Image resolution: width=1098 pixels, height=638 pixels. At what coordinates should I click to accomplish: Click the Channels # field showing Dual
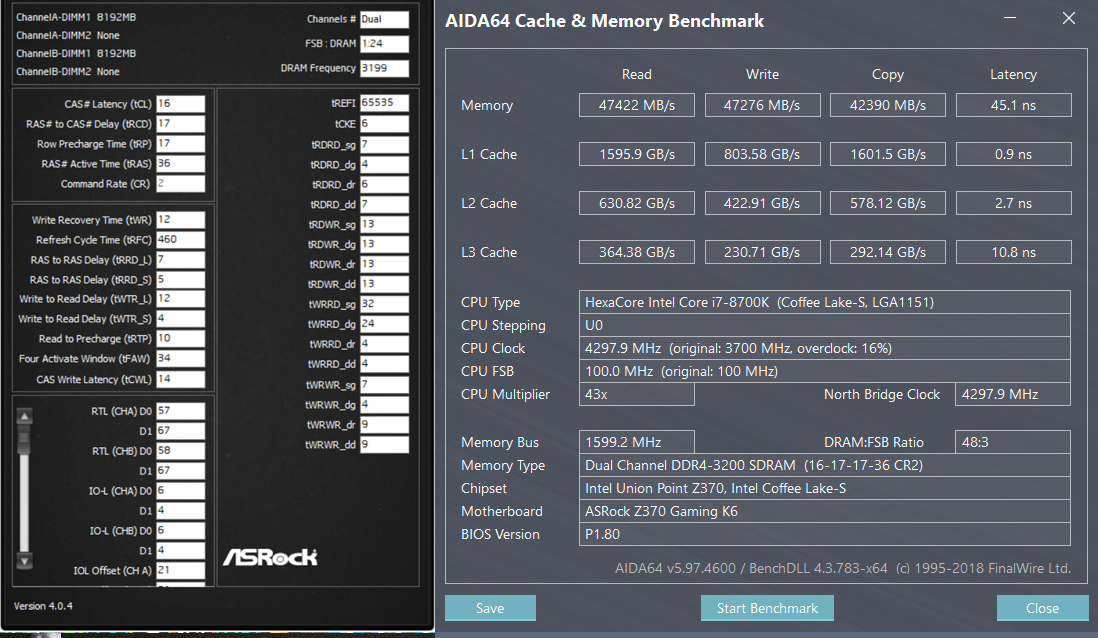point(384,20)
